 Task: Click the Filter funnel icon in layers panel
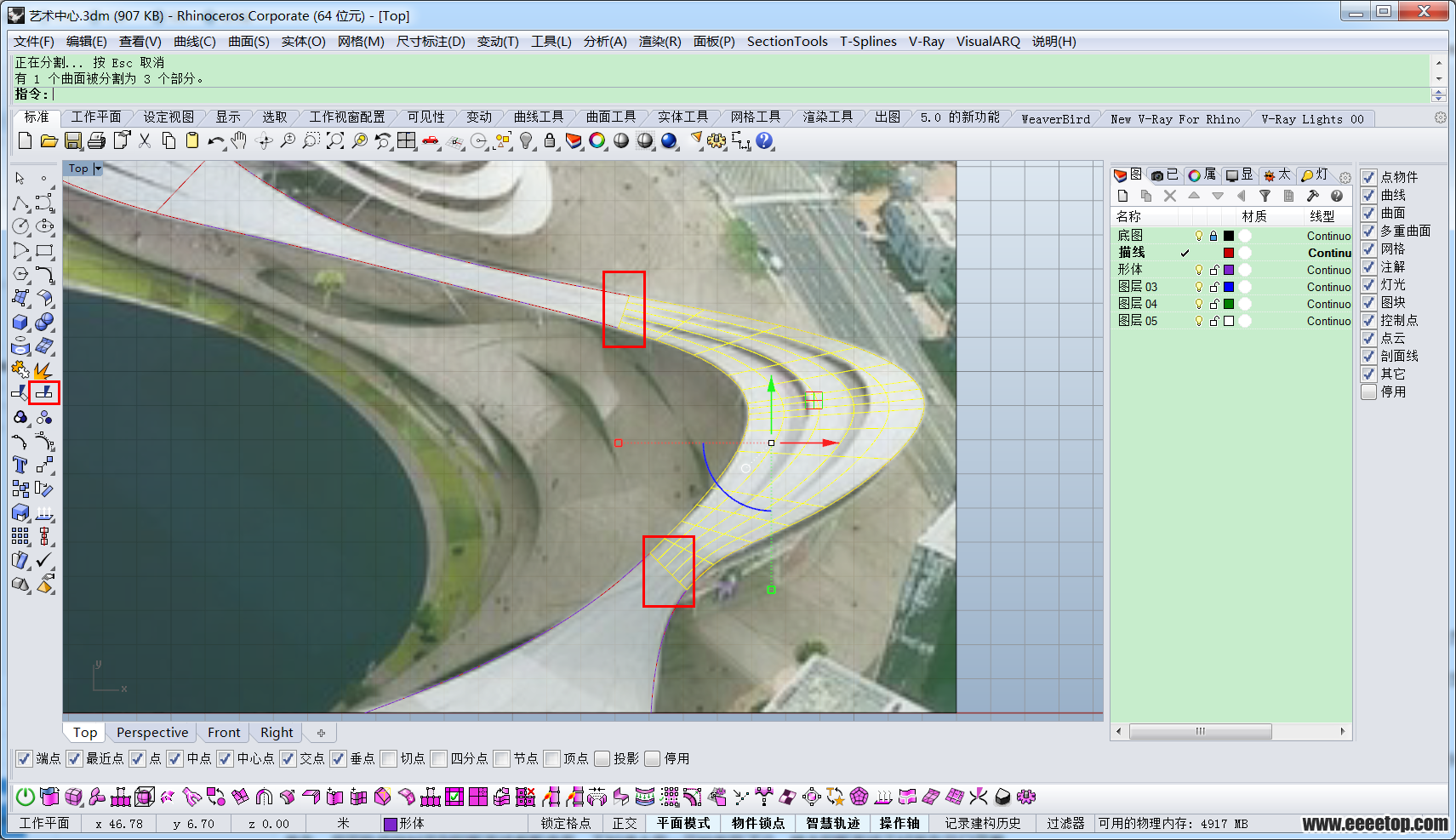[x=1265, y=196]
